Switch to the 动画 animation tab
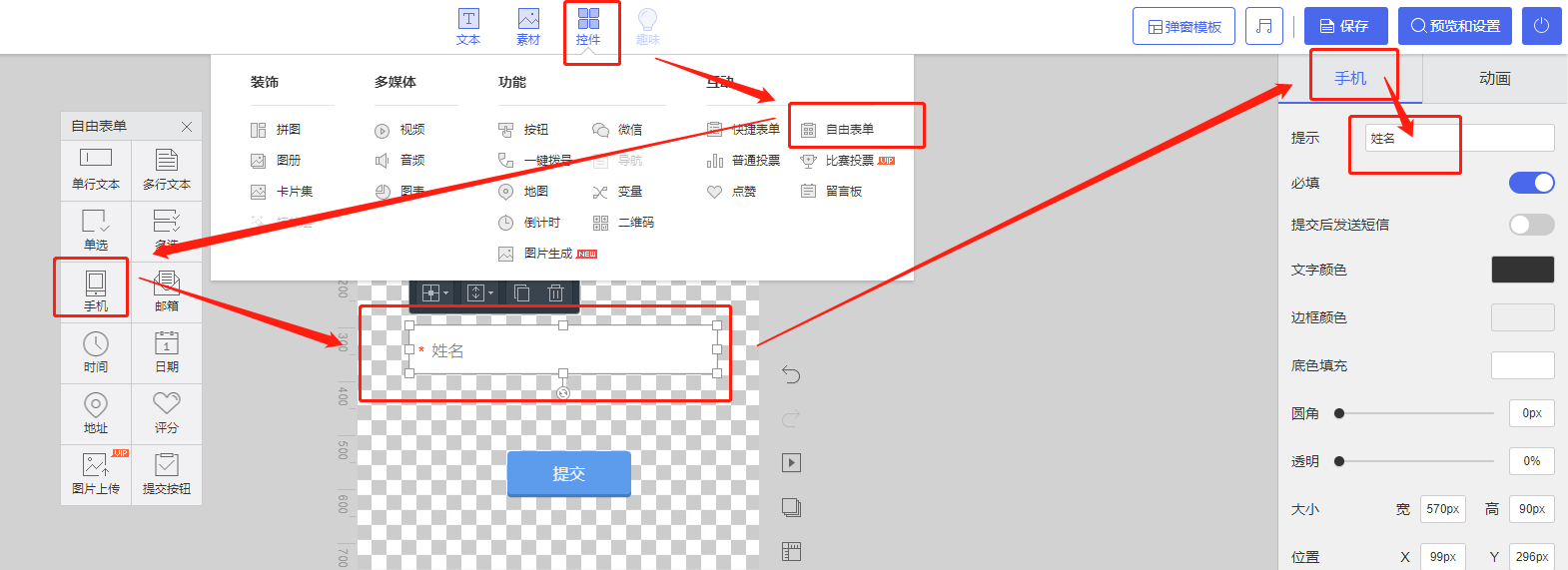 1495,78
